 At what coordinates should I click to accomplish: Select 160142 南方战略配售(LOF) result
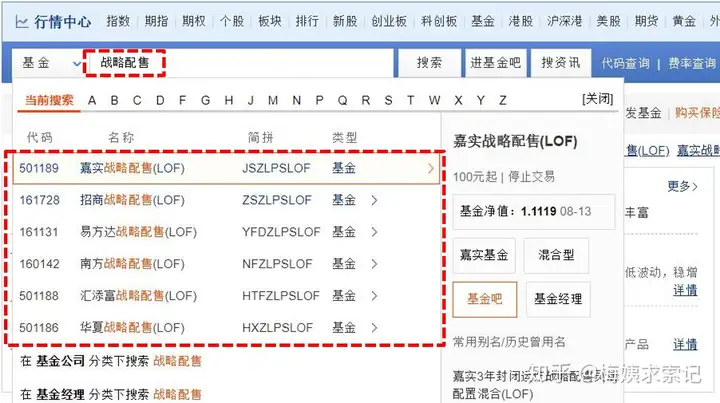226,264
